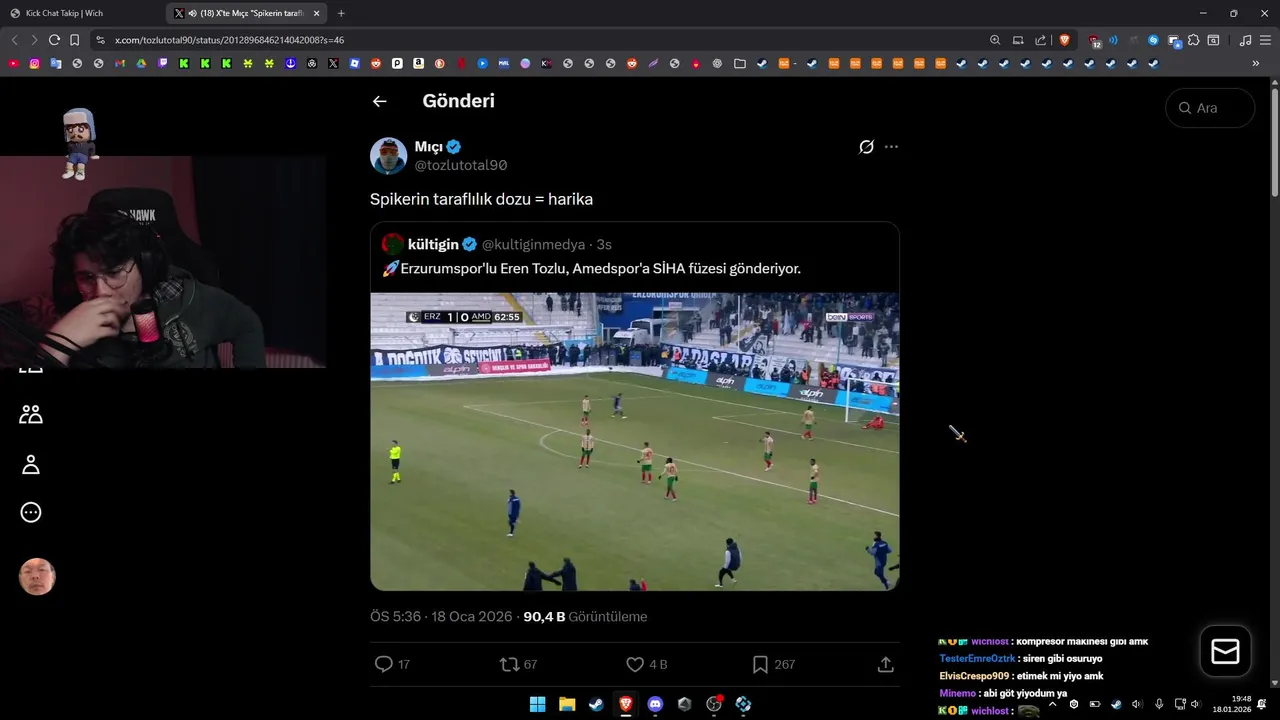Close the X'te Mıçı tab
1280x720 pixels.
click(x=316, y=13)
